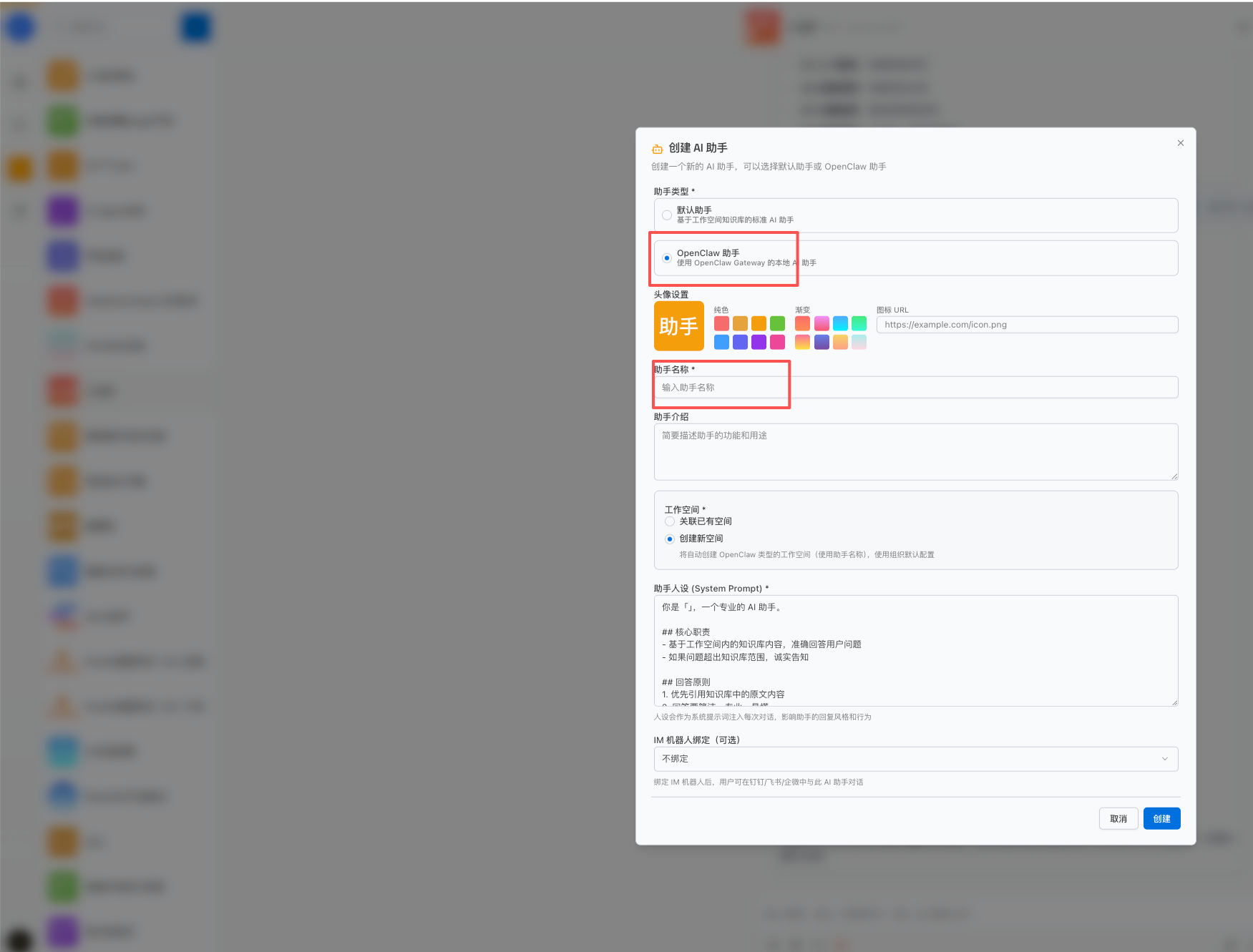Click inside the 助手介绍 text area
The height and width of the screenshot is (952, 1253).
tap(915, 452)
